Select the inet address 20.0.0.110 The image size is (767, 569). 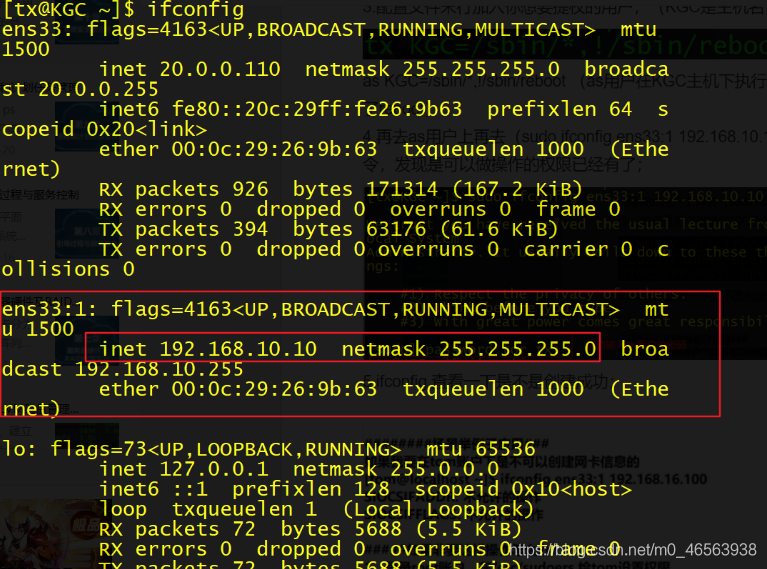point(220,69)
